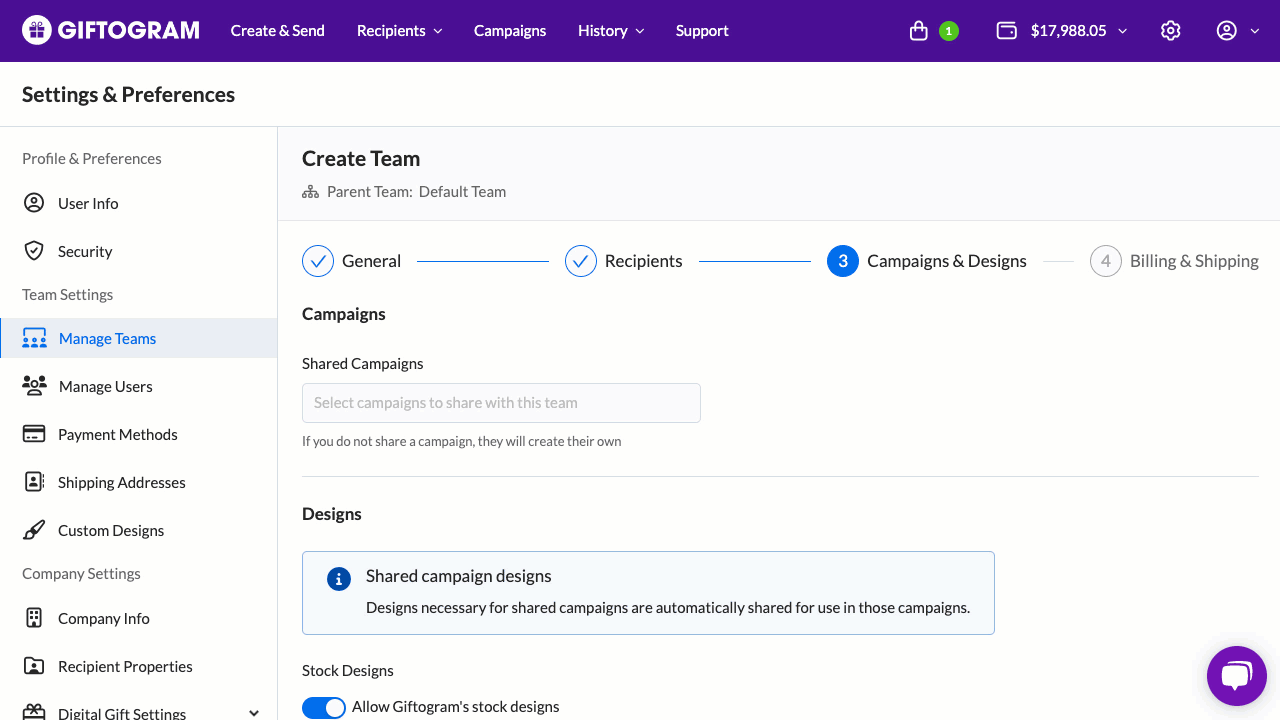
Task: Open the user account profile dropdown
Action: tap(1237, 31)
